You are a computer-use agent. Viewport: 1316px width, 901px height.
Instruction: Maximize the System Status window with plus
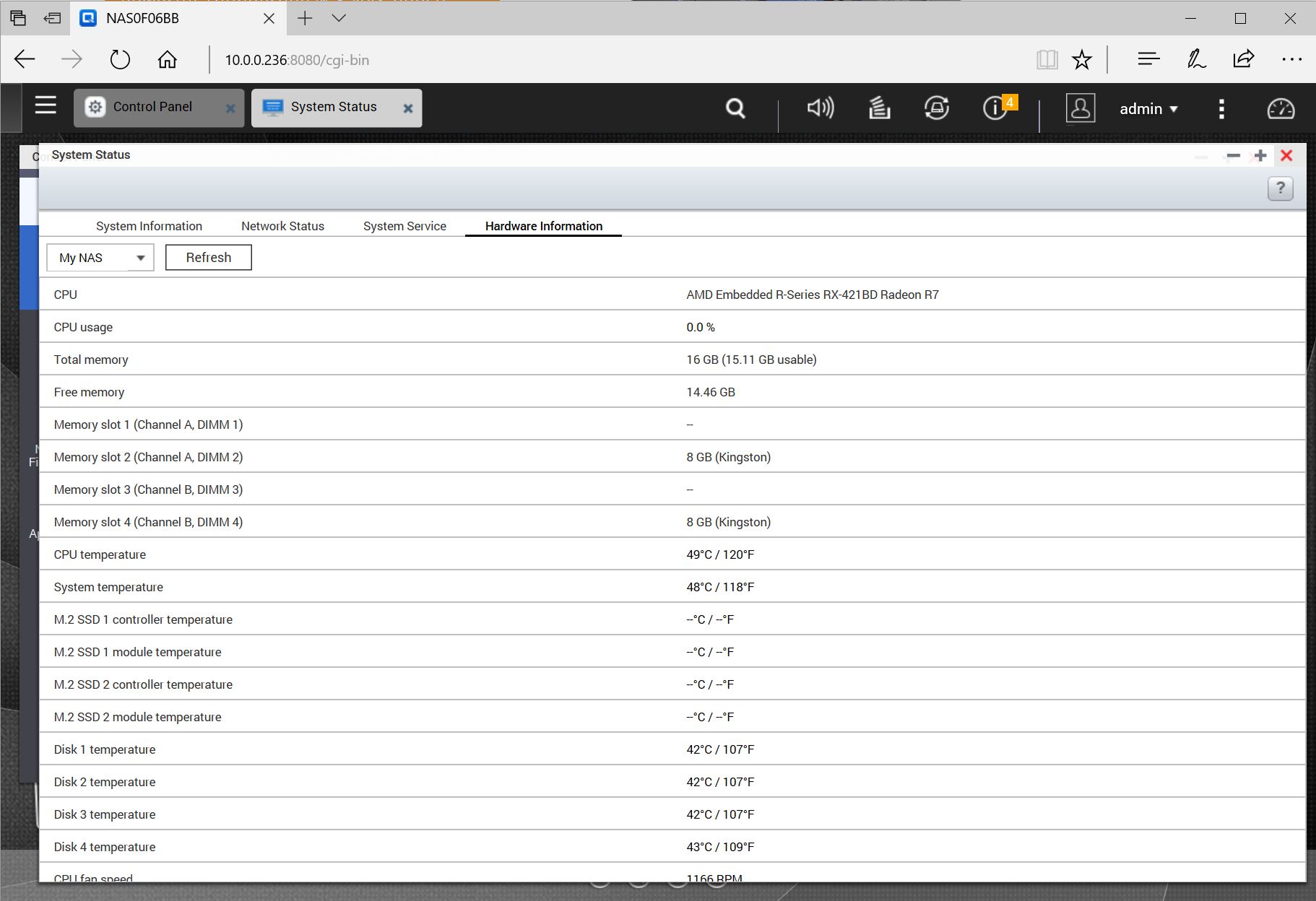coord(1260,155)
